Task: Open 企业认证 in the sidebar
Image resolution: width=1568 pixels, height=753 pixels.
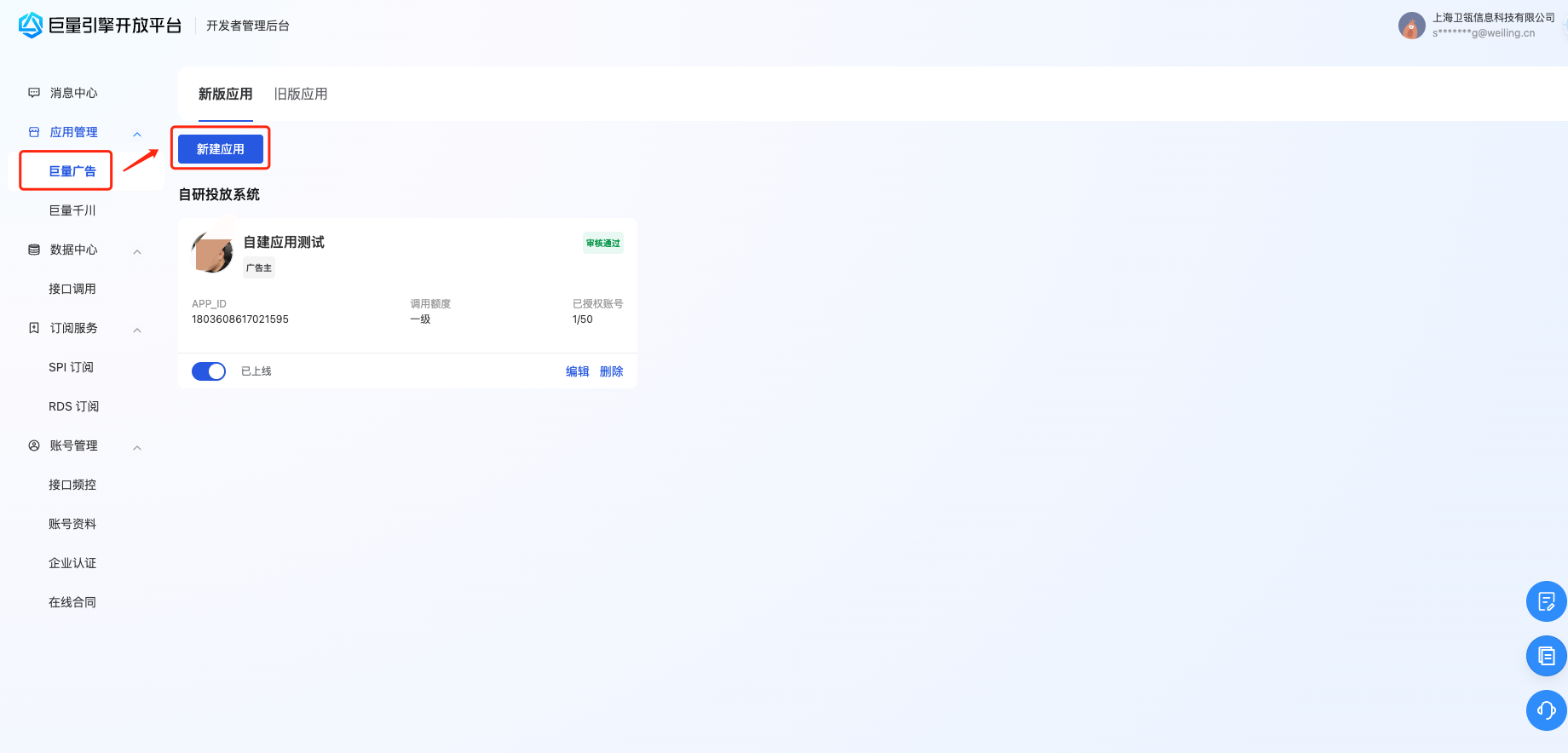Action: pyautogui.click(x=72, y=563)
